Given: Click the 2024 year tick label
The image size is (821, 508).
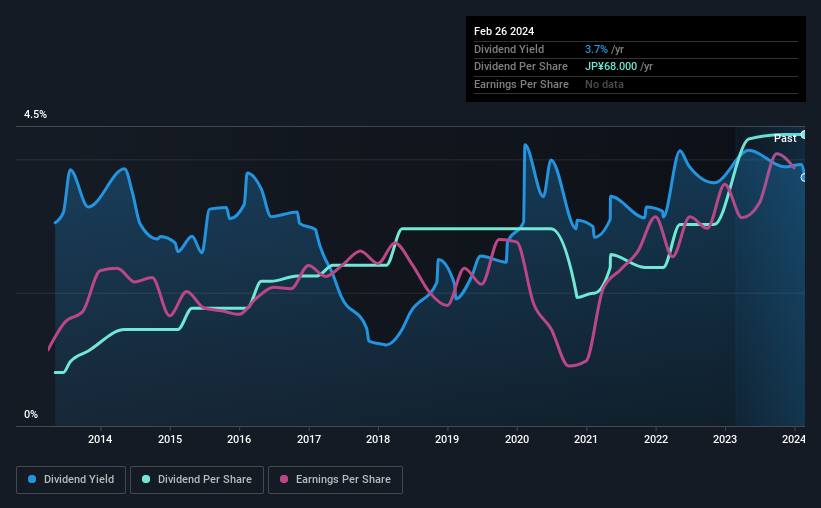Looking at the screenshot, I should point(794,439).
